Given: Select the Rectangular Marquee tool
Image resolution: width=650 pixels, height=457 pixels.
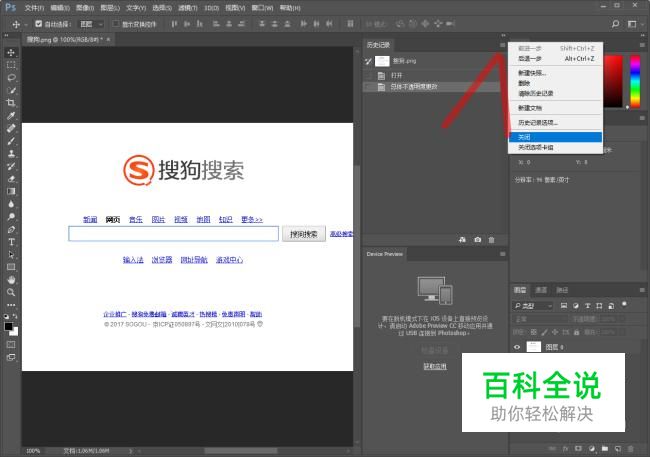Looking at the screenshot, I should [x=11, y=65].
